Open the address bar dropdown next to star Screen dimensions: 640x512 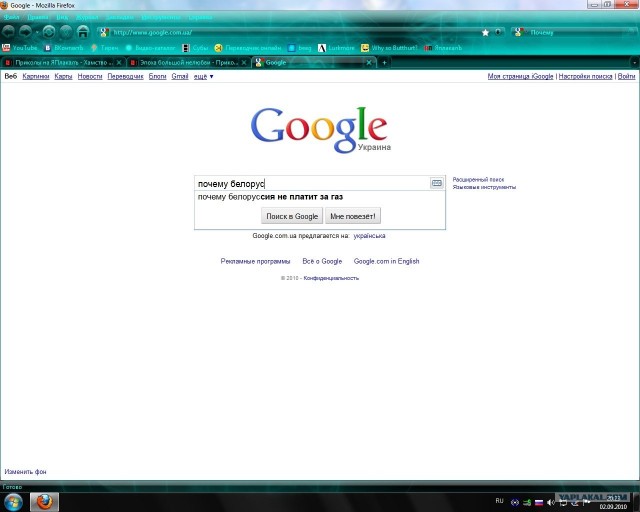point(498,32)
